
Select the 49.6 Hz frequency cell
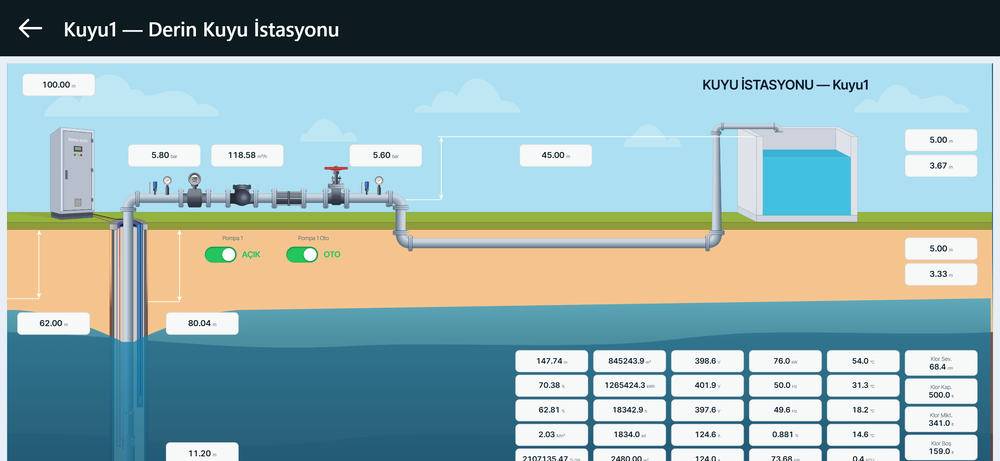click(x=785, y=410)
